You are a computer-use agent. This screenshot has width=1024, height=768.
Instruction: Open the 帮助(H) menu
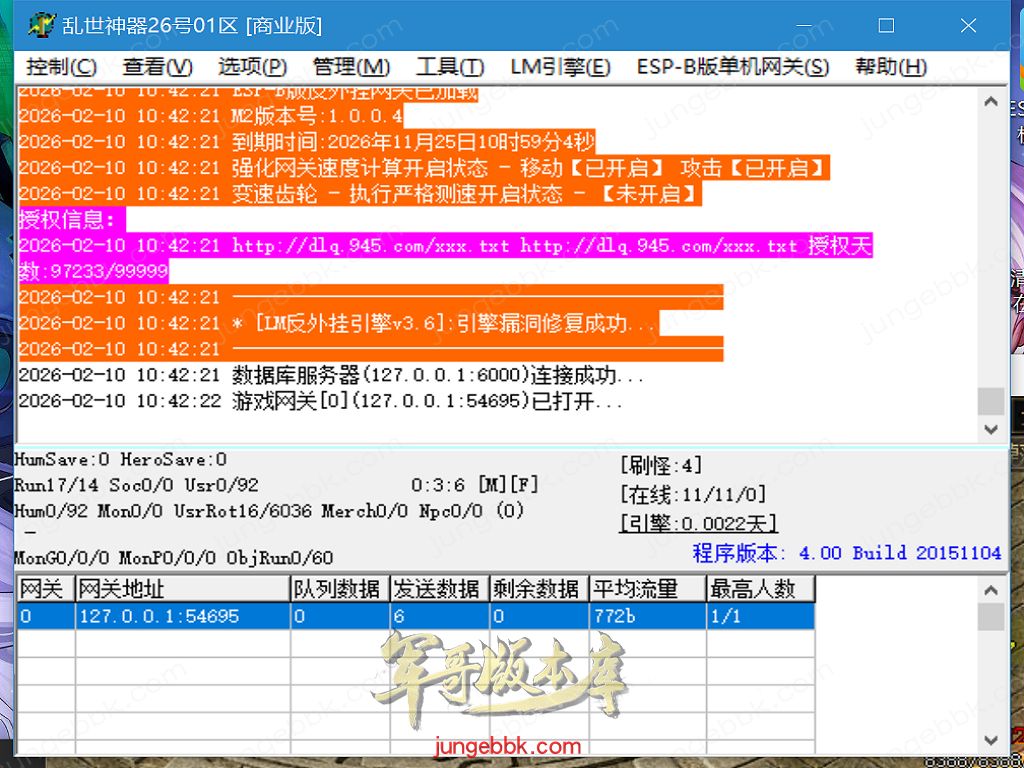(x=890, y=67)
